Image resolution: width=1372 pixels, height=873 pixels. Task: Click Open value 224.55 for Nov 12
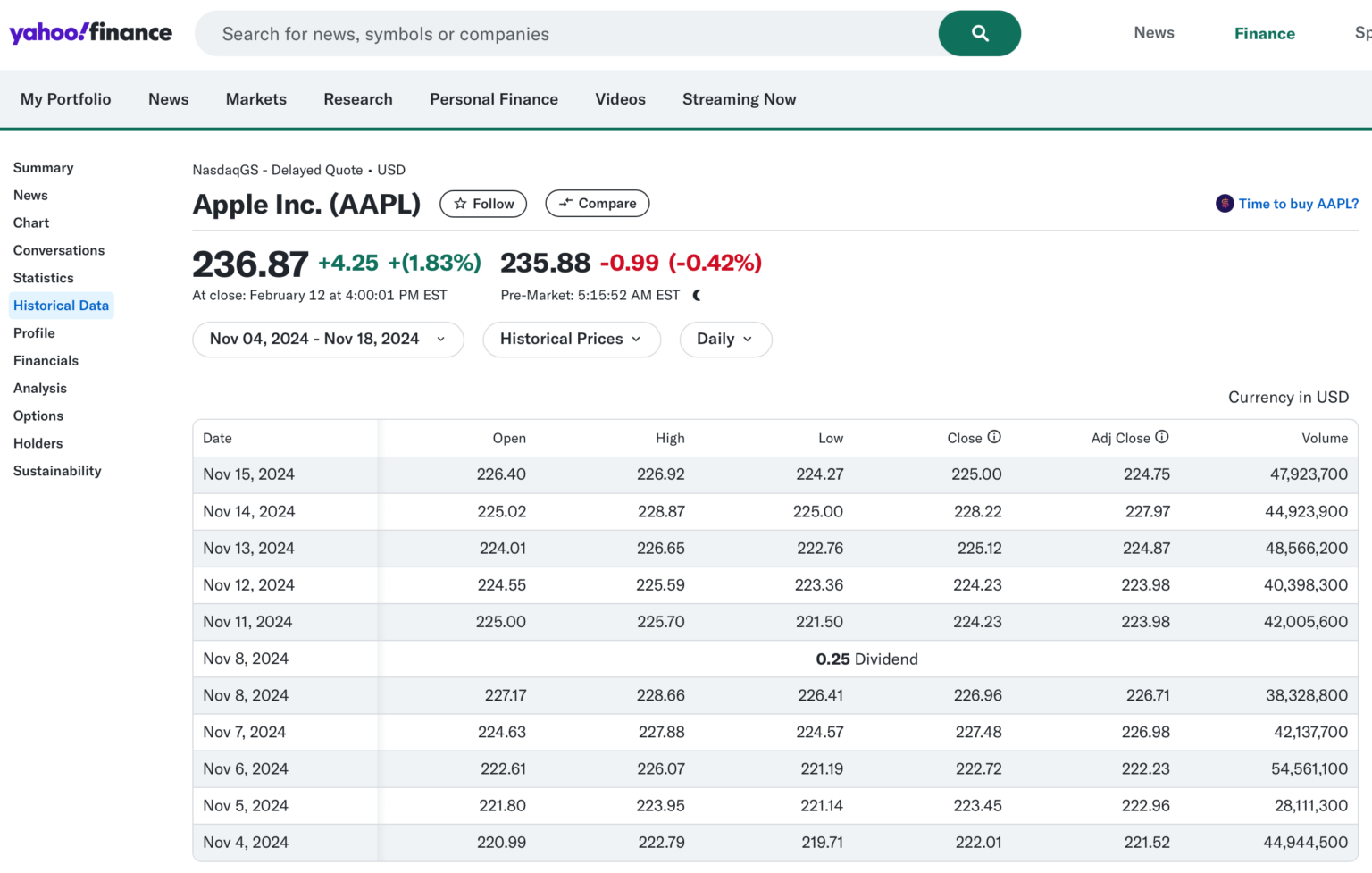502,585
